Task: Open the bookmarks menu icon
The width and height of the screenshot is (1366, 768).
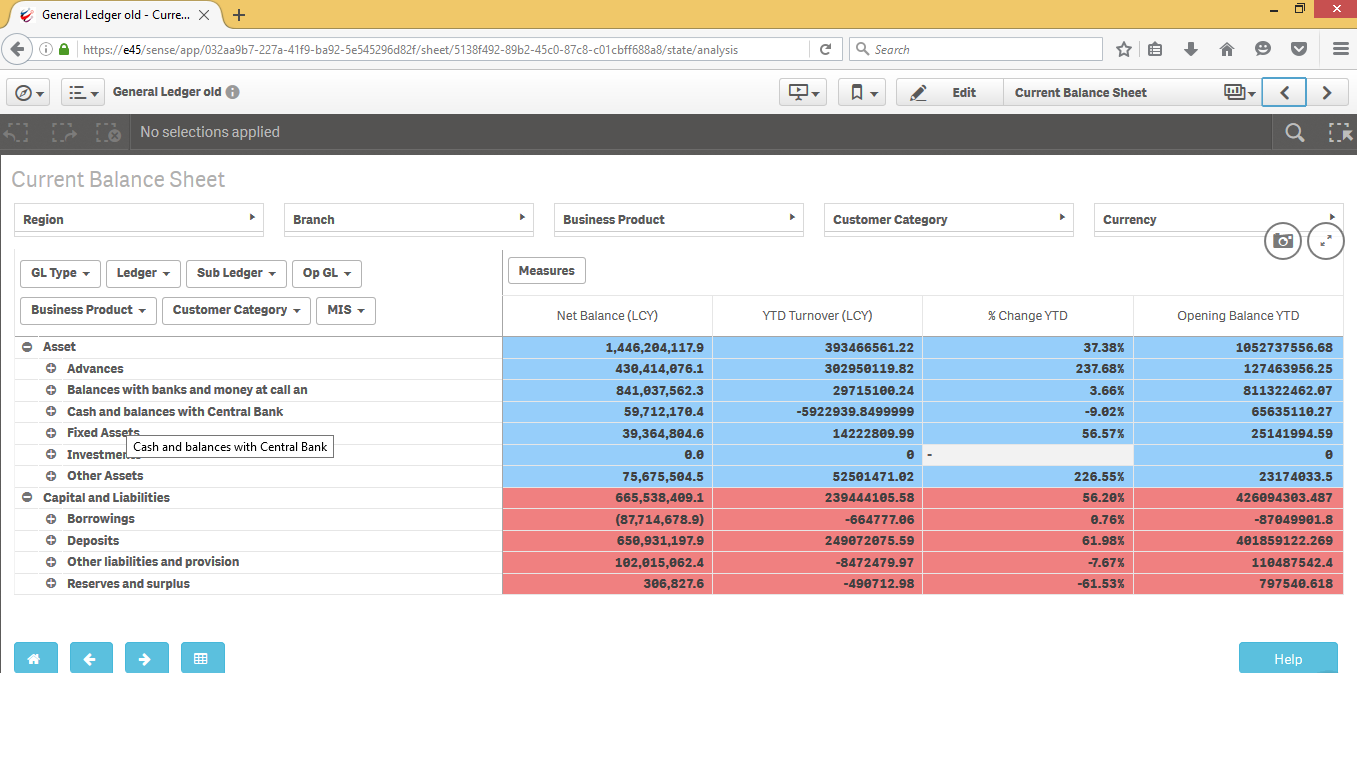Action: [861, 91]
